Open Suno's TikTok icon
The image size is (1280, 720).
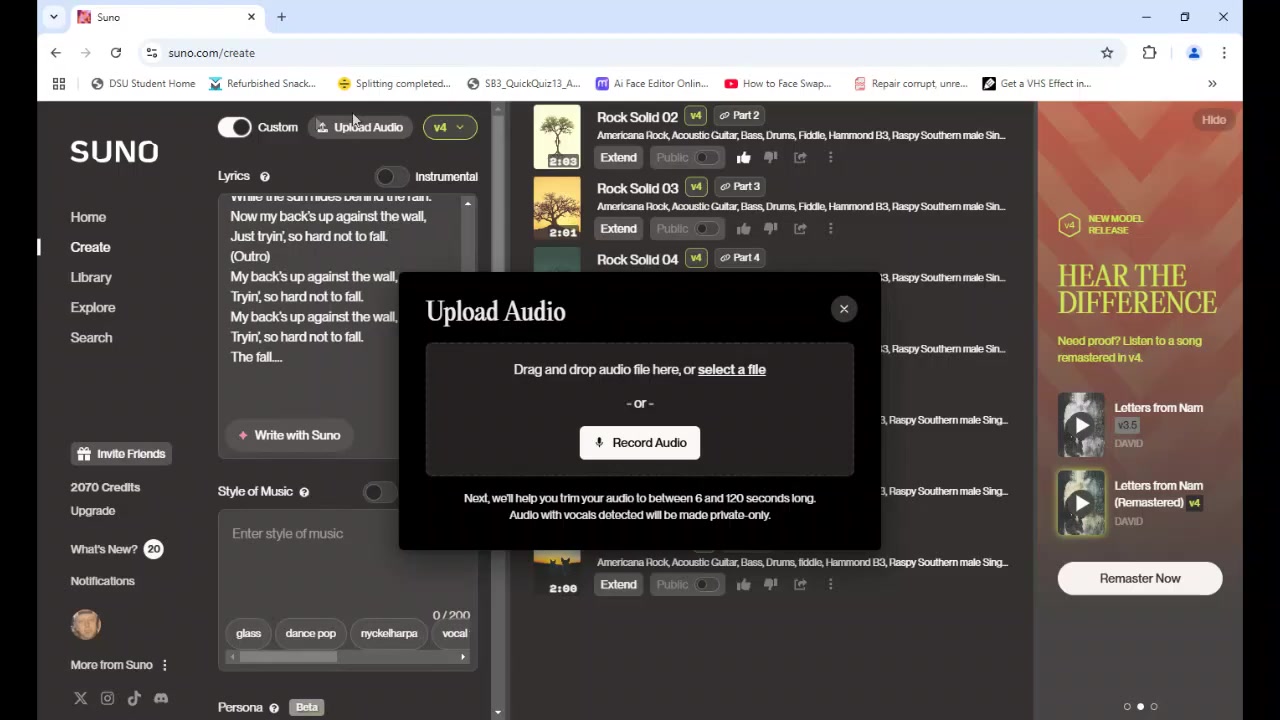tap(134, 698)
